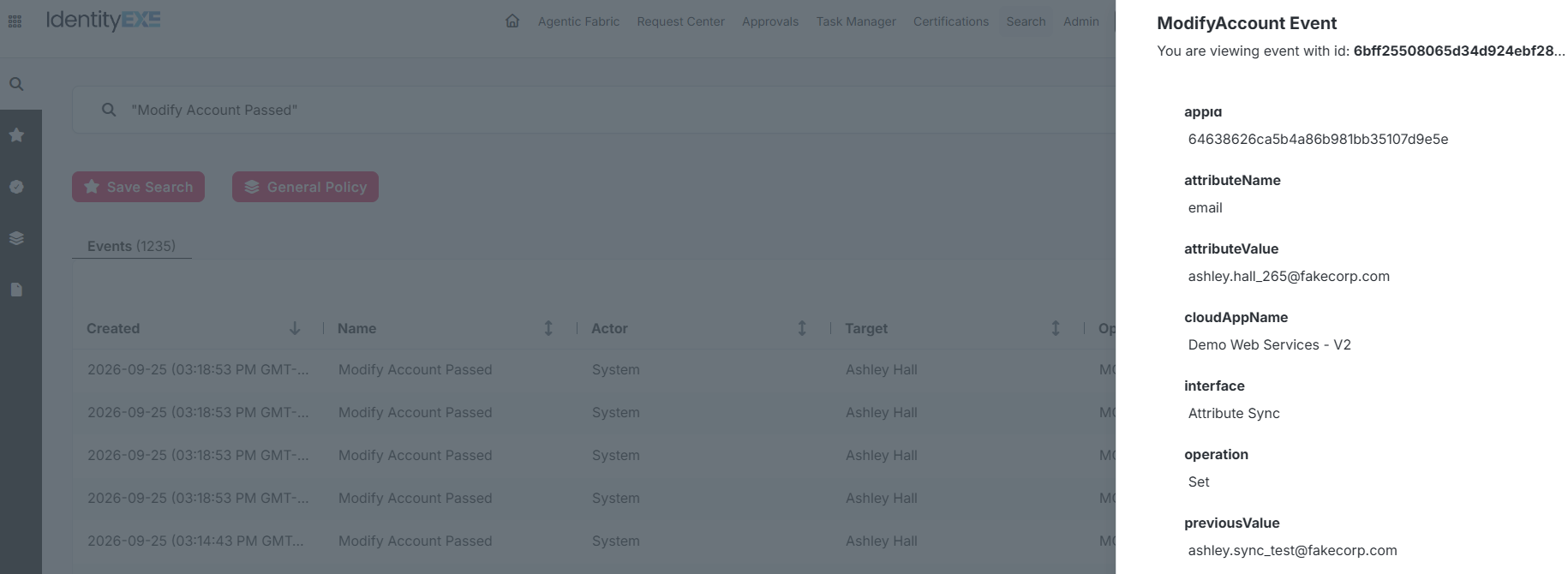Open the Task Manager menu

point(856,21)
